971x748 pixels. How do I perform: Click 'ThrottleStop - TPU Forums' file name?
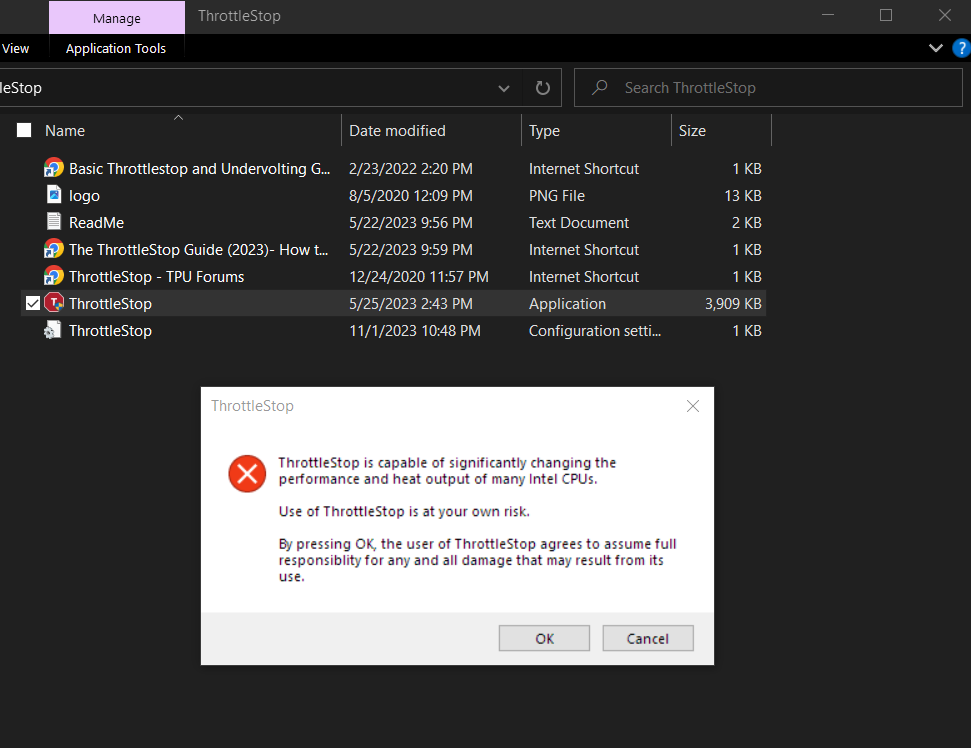(x=156, y=277)
